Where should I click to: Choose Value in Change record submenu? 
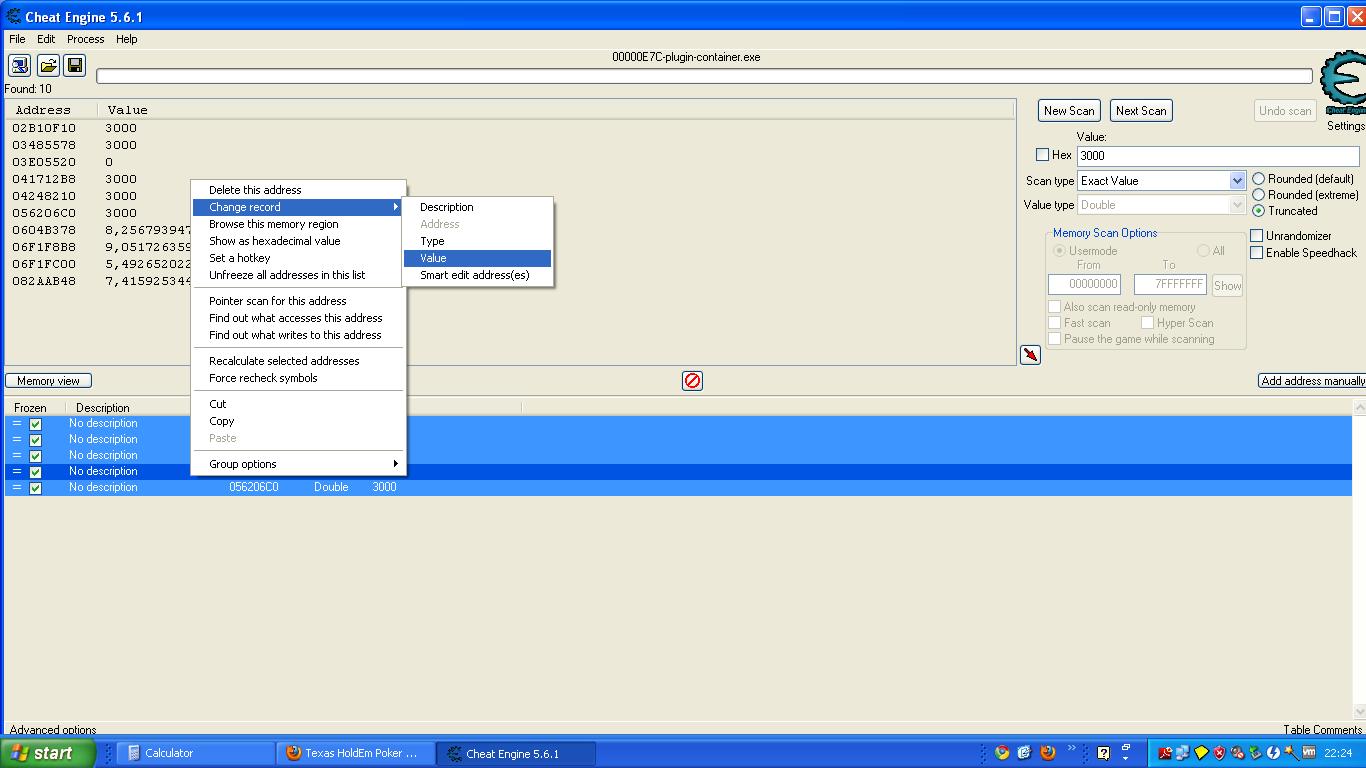pos(477,258)
